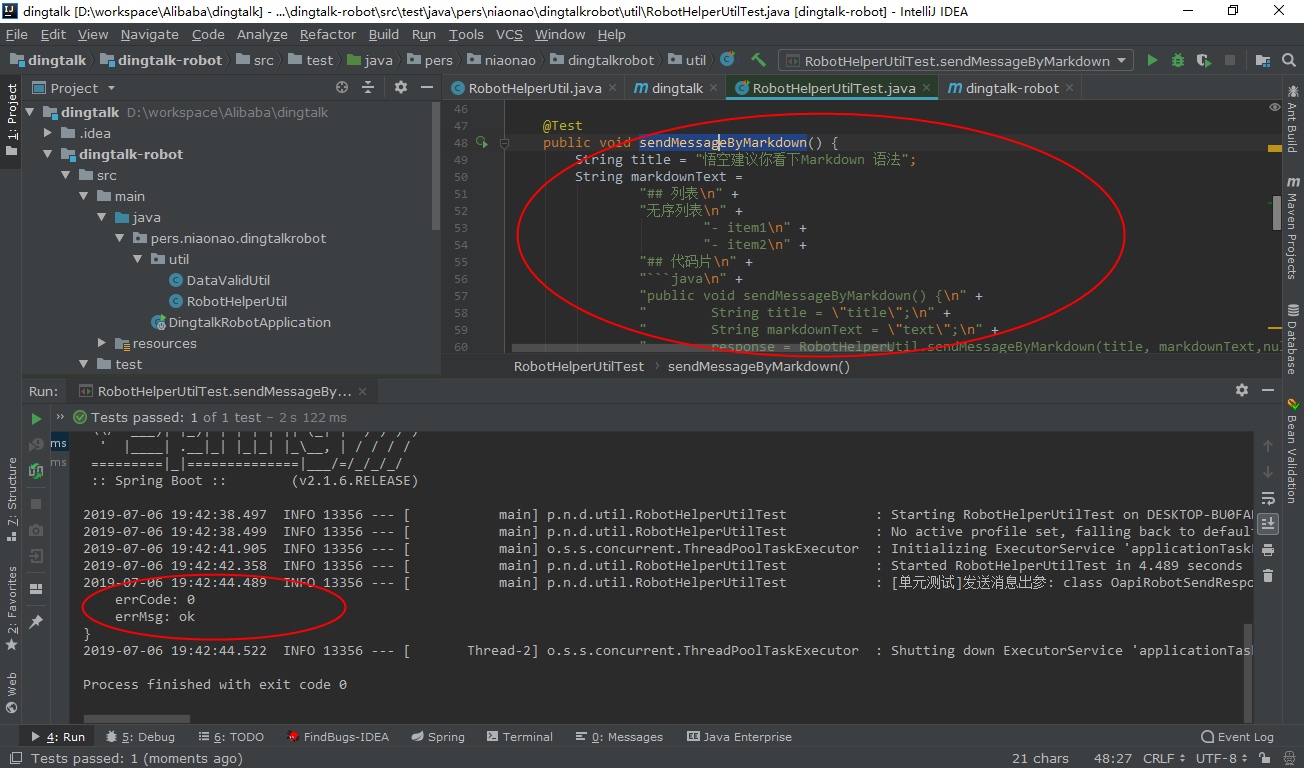Clear all console output trash icon

(1268, 575)
